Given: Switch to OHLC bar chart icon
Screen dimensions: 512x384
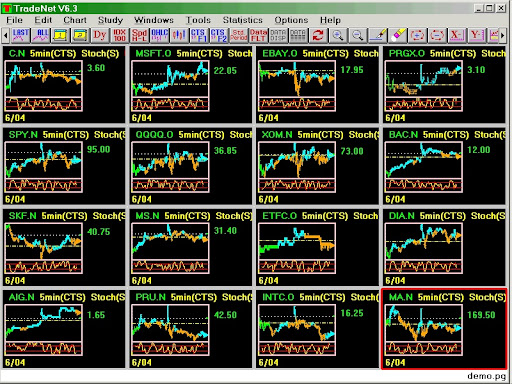Looking at the screenshot, I should 159,35.
